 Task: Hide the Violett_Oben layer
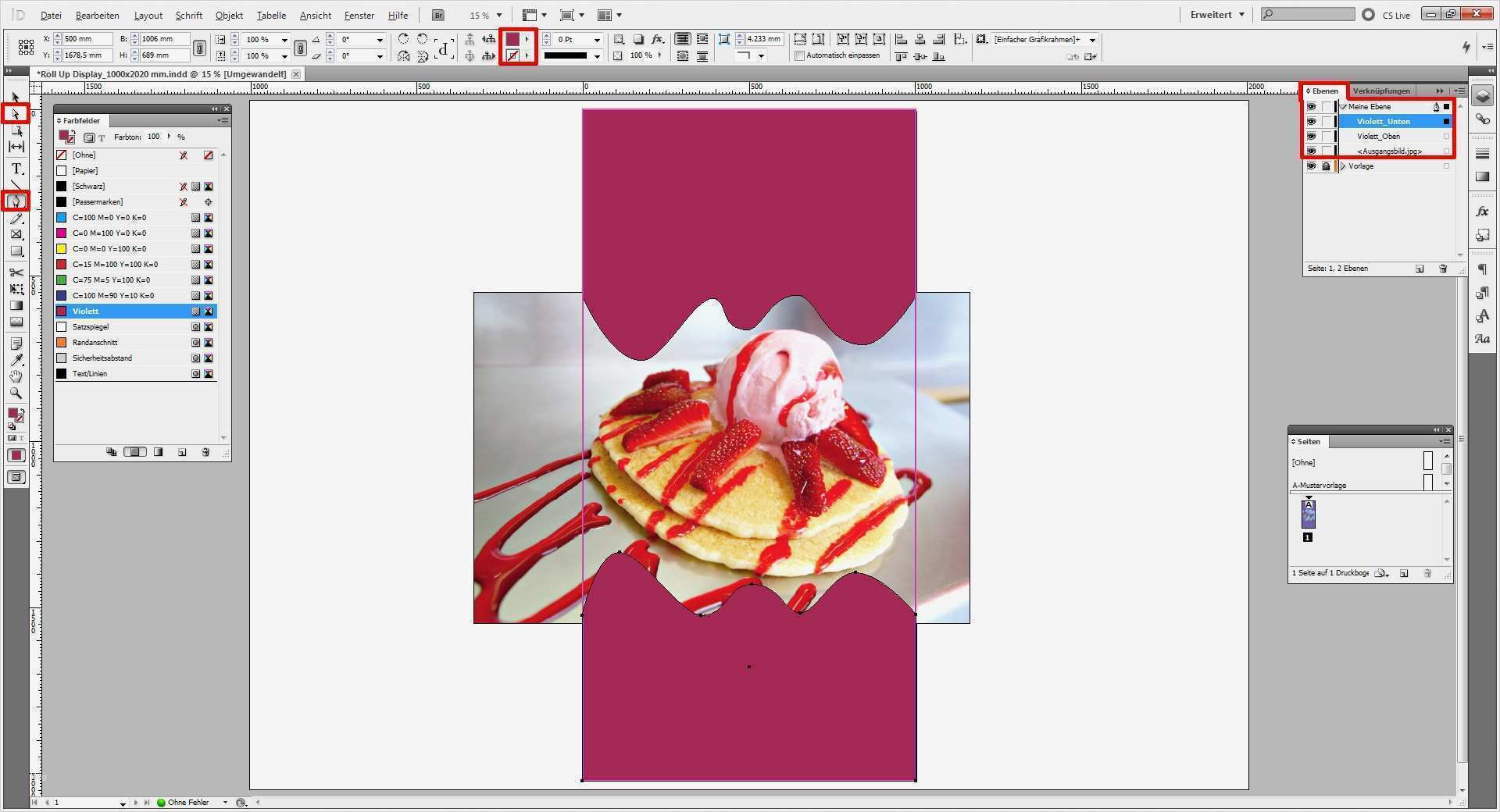pyautogui.click(x=1311, y=136)
